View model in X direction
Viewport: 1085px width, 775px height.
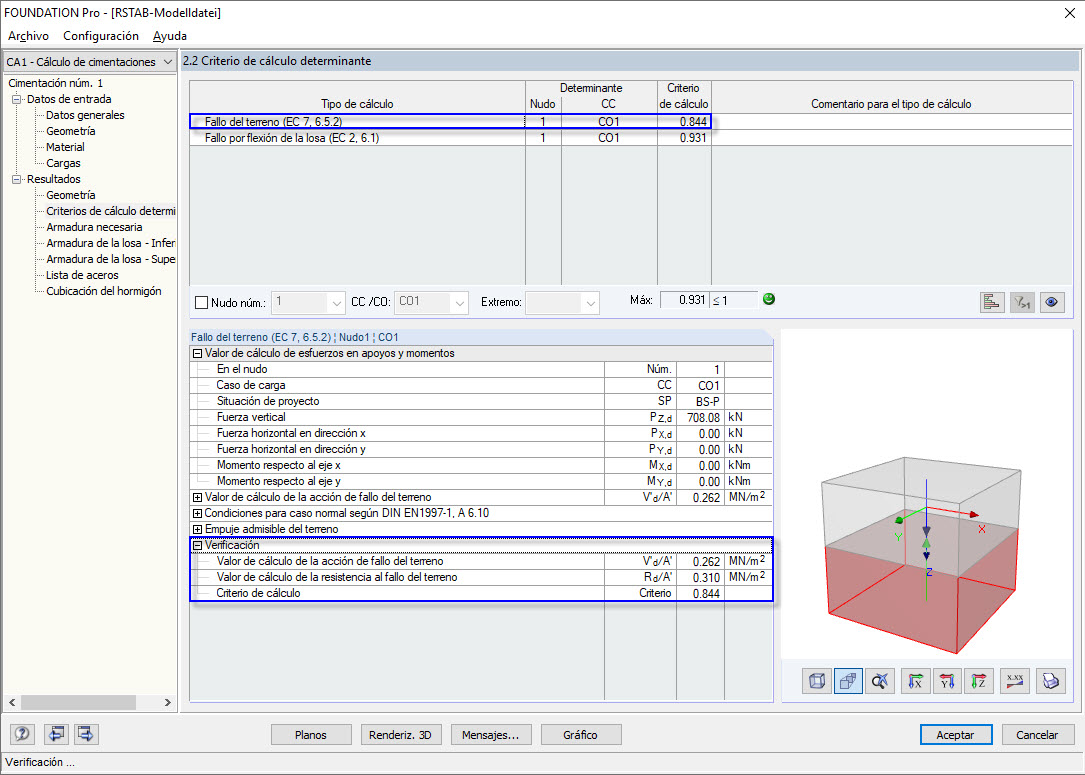point(915,682)
